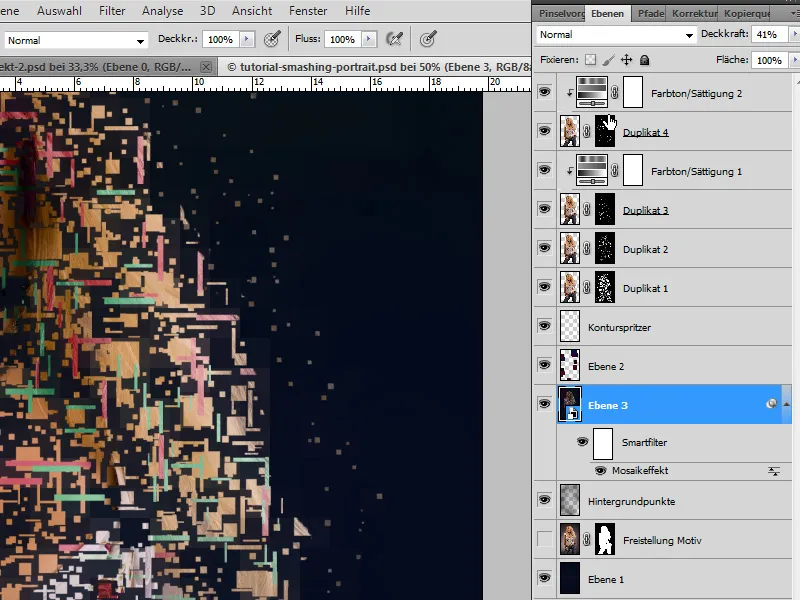
Task: Hide Ebene 2 layer
Action: click(544, 365)
